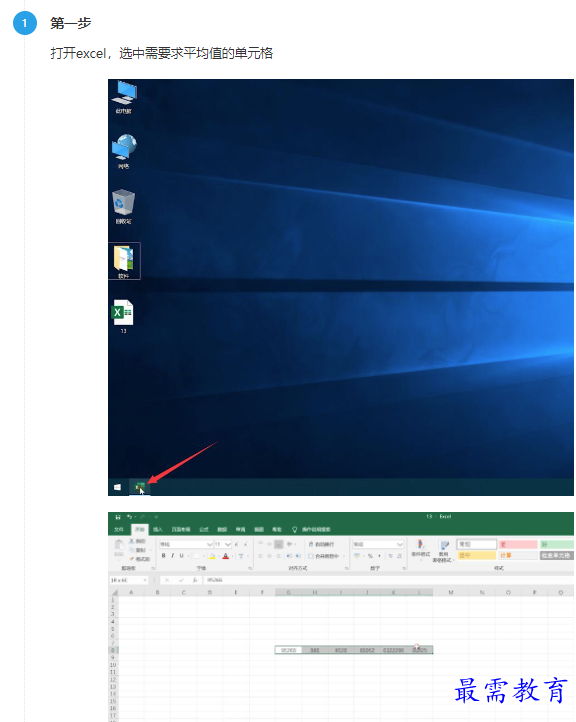Apply the Calculation cell style
The width and height of the screenshot is (576, 722).
518,555
